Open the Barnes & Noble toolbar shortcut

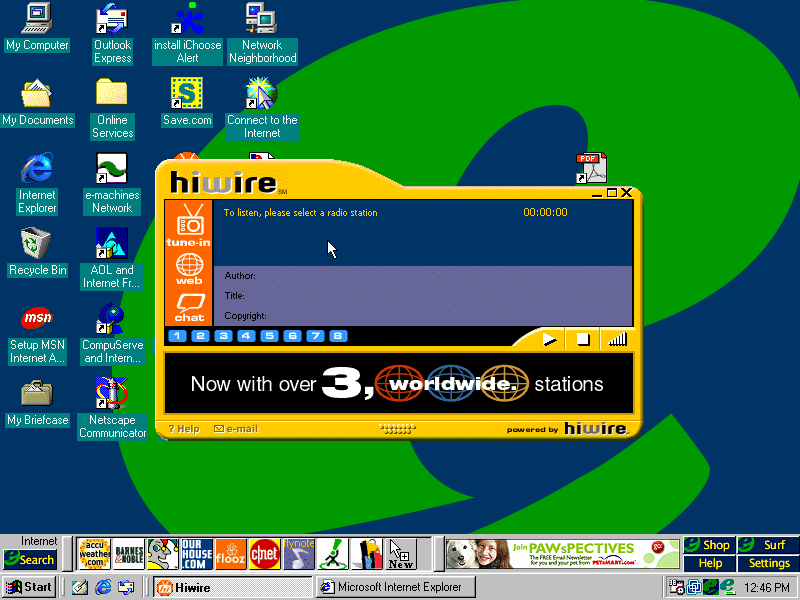(128, 553)
